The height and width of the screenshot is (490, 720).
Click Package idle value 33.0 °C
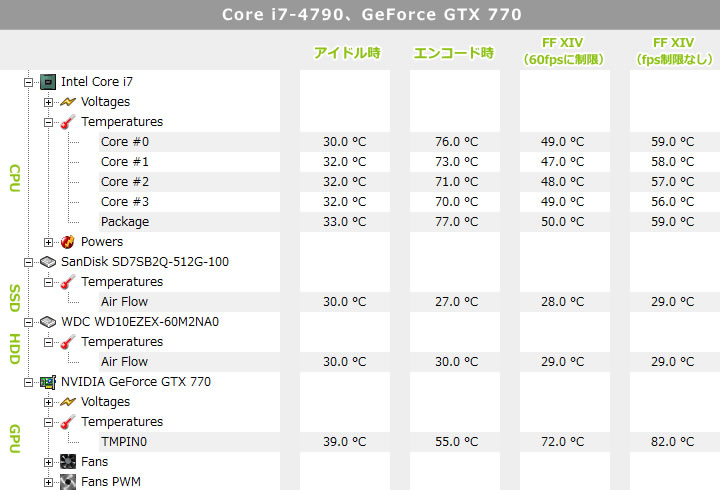click(344, 222)
